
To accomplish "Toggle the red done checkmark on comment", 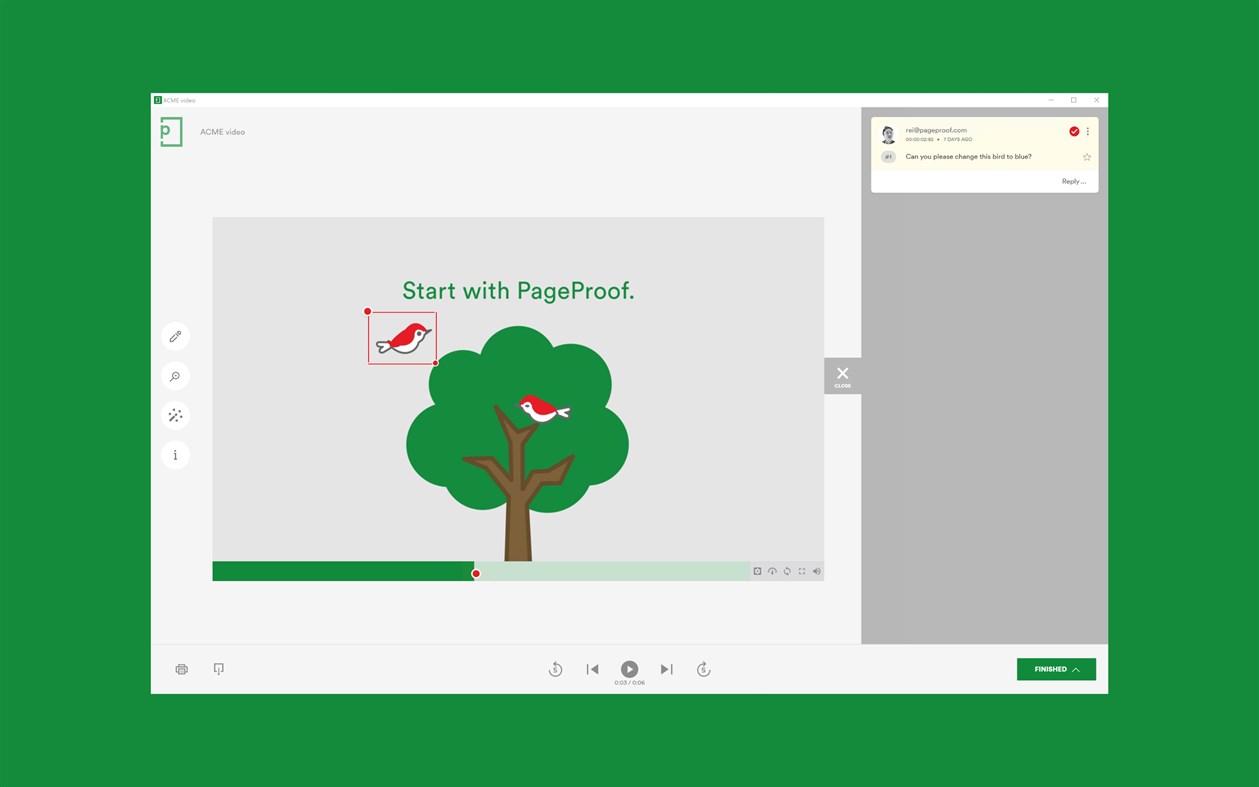I will tap(1074, 131).
